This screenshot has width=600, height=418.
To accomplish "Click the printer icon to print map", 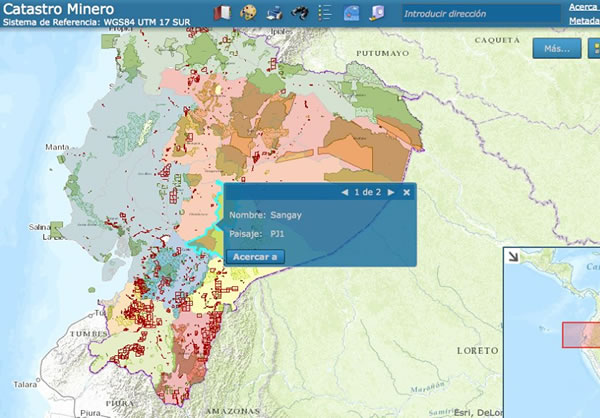I will click(275, 13).
